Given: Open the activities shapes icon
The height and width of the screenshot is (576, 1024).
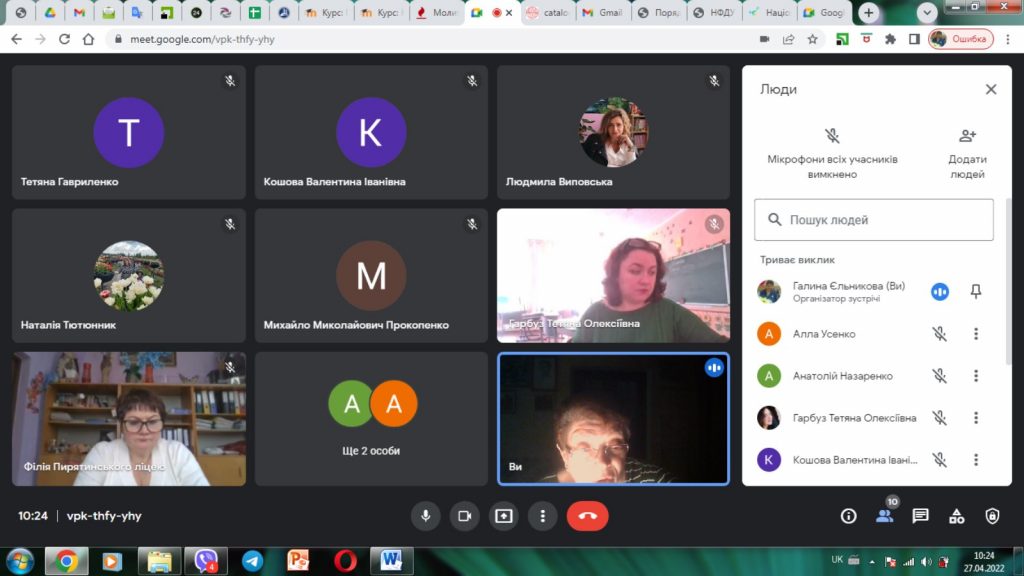Looking at the screenshot, I should 956,516.
